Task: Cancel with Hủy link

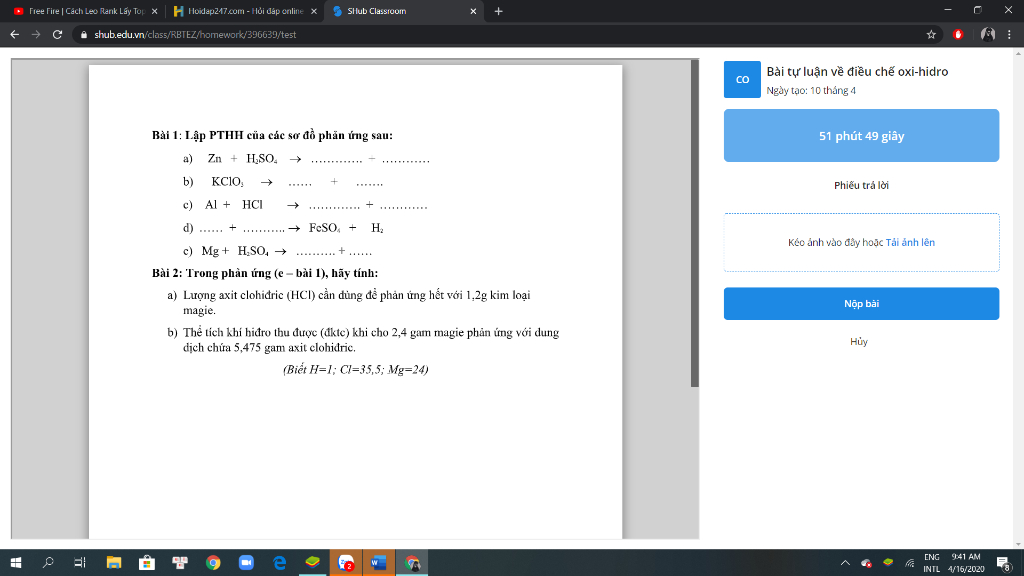Action: point(859,342)
